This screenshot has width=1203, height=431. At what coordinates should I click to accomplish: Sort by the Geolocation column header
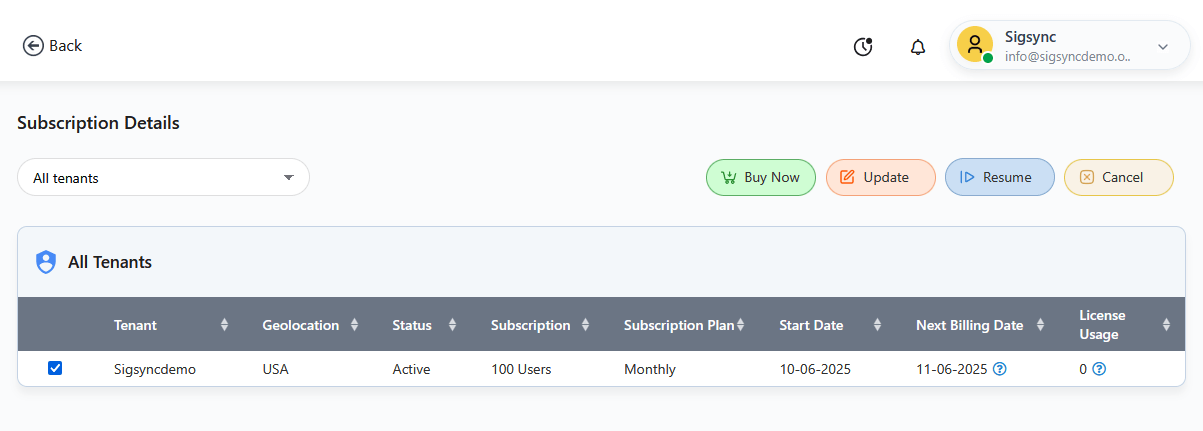[301, 325]
